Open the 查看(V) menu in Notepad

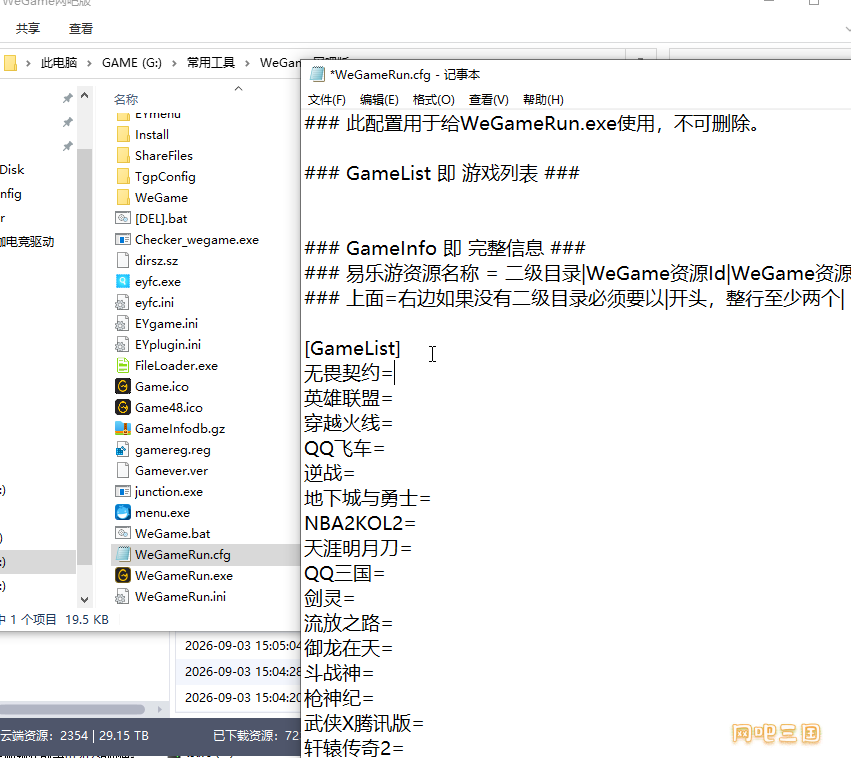tap(489, 100)
